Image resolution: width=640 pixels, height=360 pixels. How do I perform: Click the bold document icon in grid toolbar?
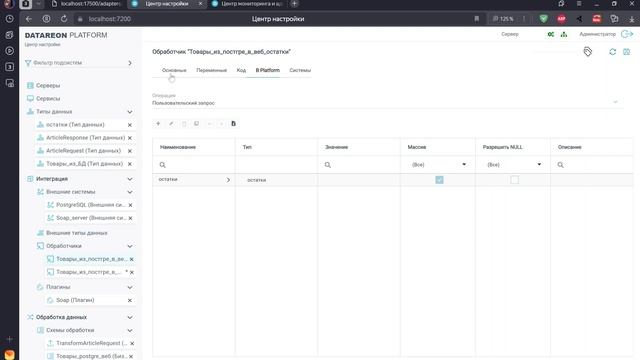click(233, 124)
